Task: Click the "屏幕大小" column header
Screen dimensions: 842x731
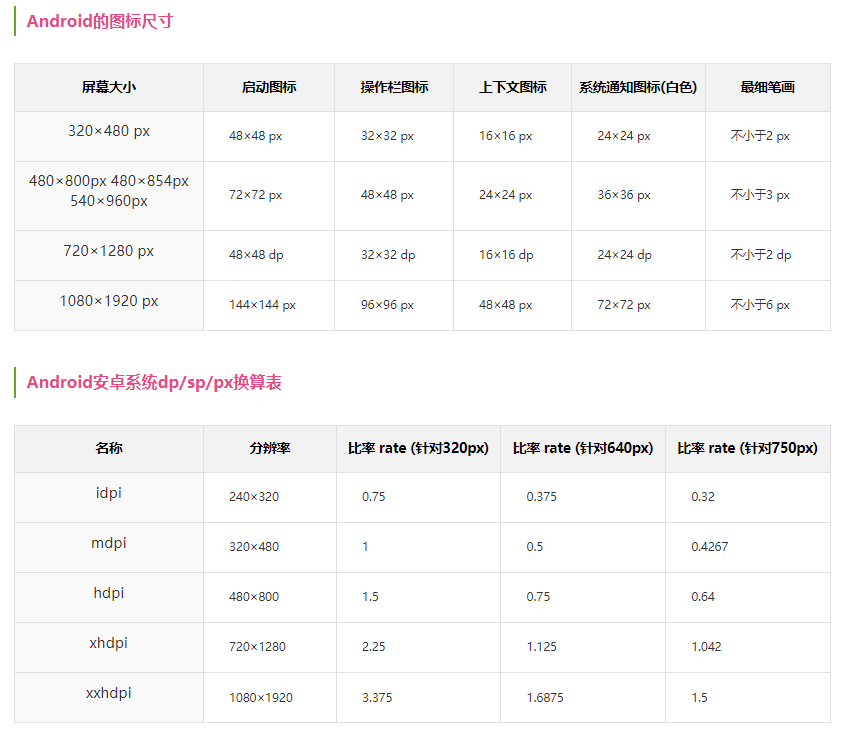Action: coord(109,87)
